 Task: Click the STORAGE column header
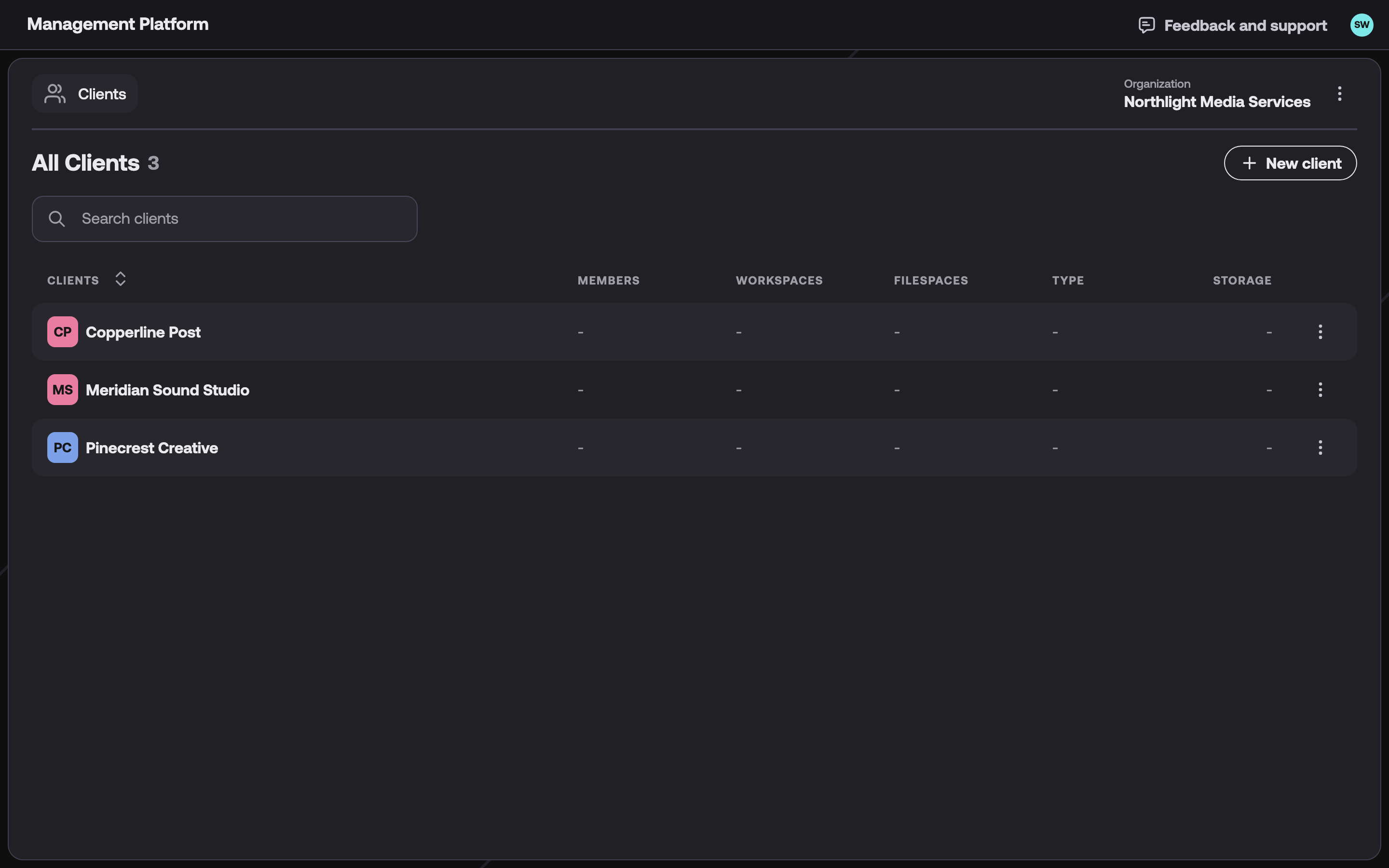tap(1242, 281)
